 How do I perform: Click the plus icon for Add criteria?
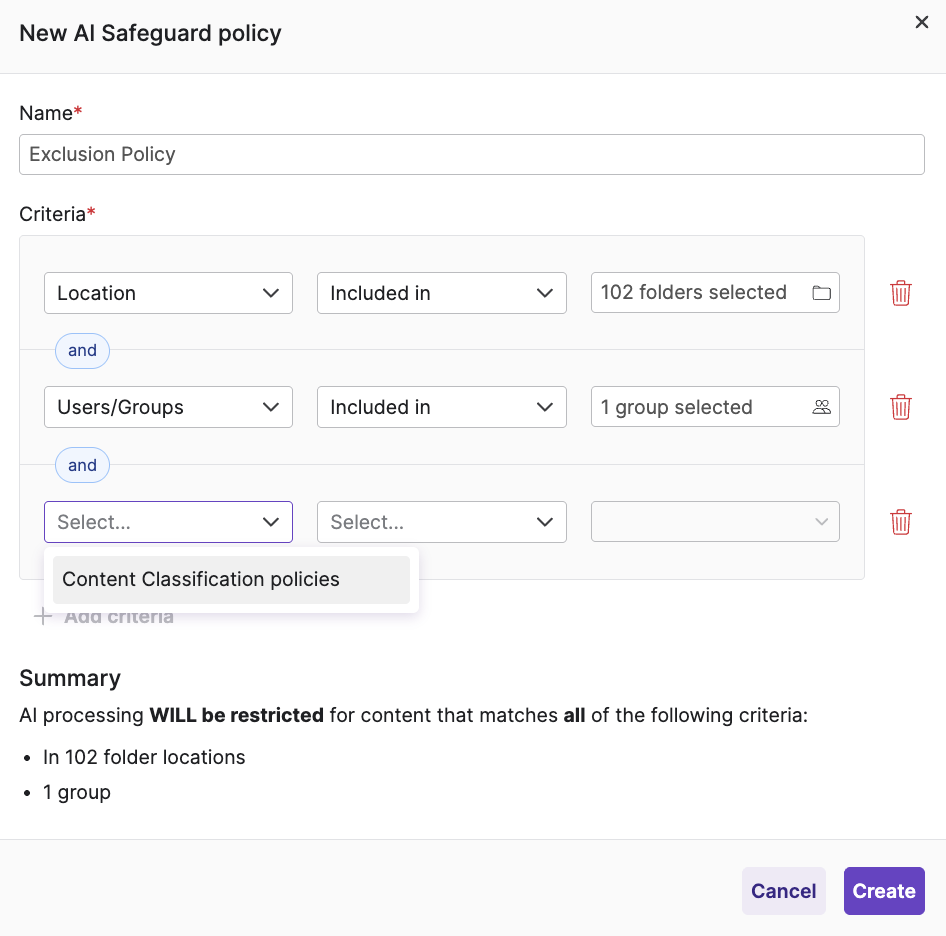tap(43, 616)
